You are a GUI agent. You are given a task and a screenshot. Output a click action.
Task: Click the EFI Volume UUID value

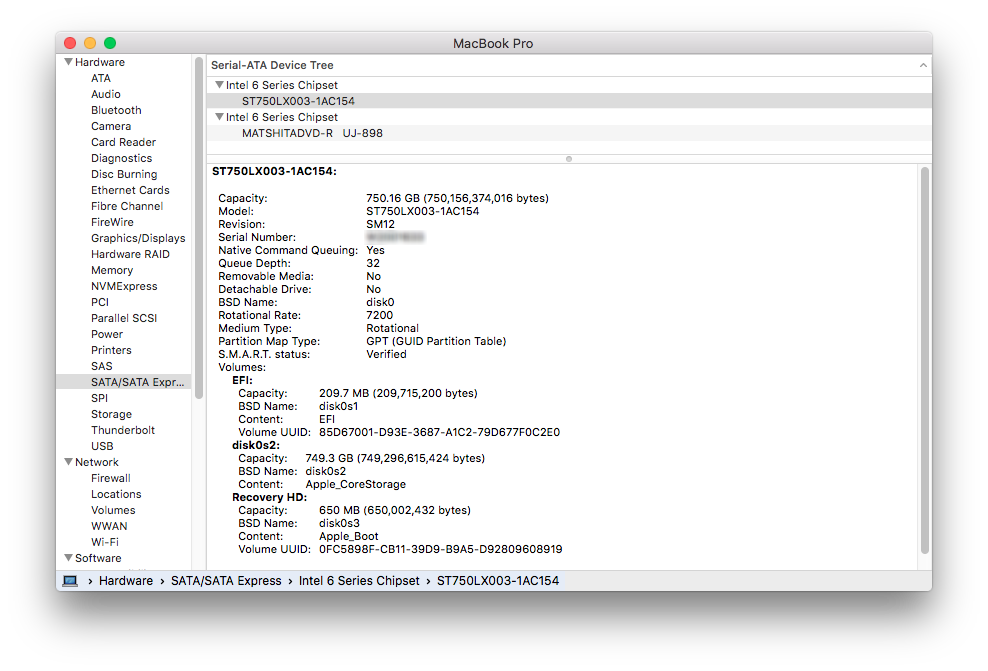pos(439,432)
